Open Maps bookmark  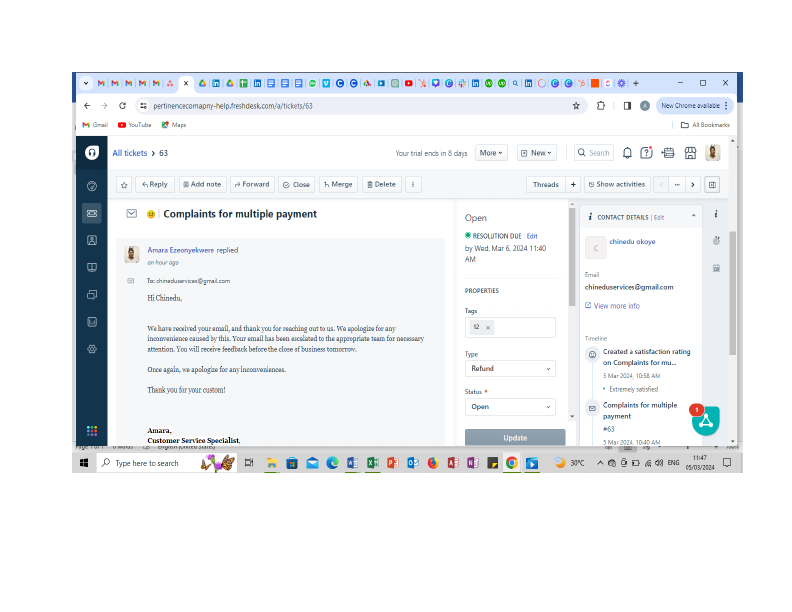pyautogui.click(x=174, y=125)
